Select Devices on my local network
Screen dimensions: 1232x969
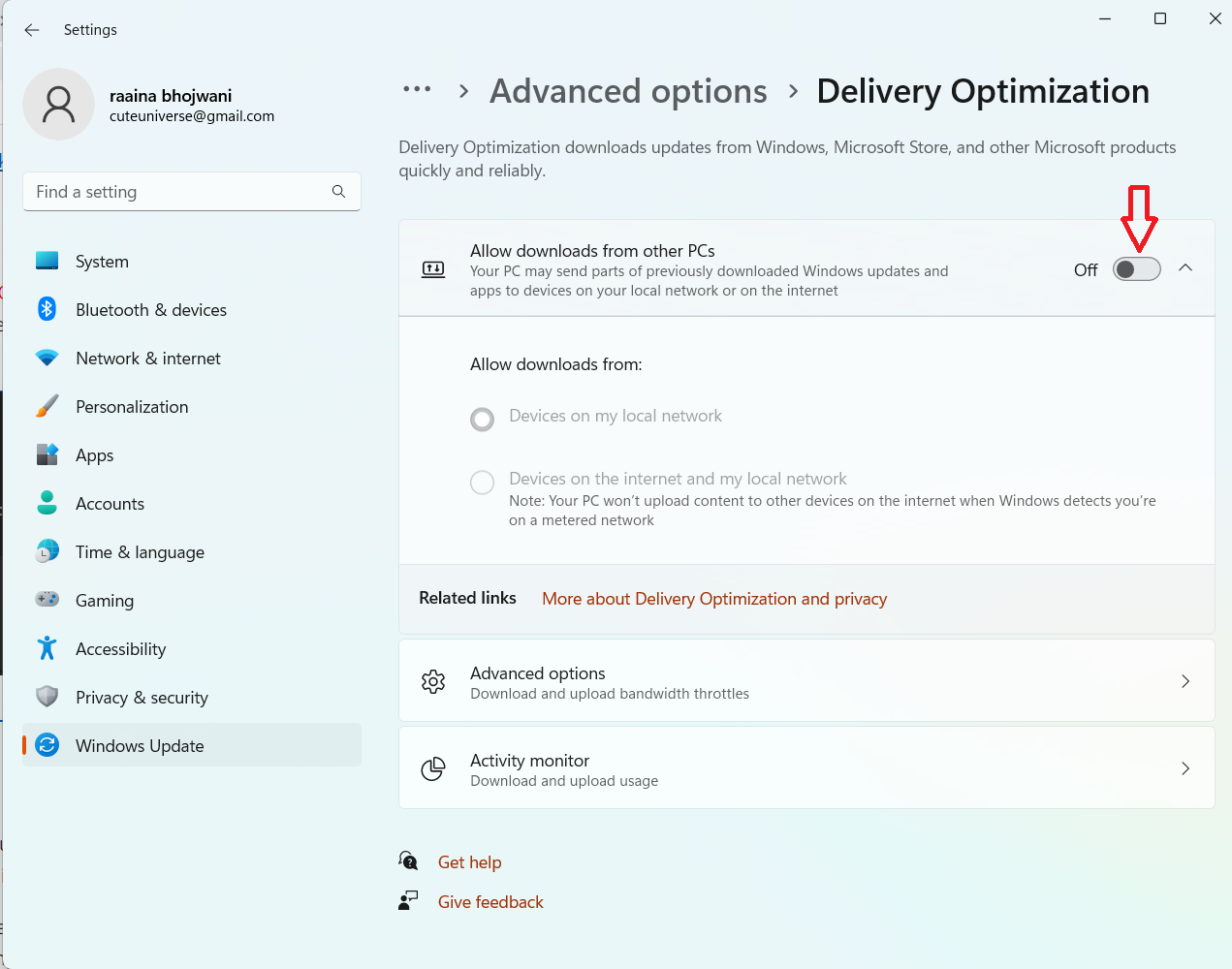tap(482, 419)
